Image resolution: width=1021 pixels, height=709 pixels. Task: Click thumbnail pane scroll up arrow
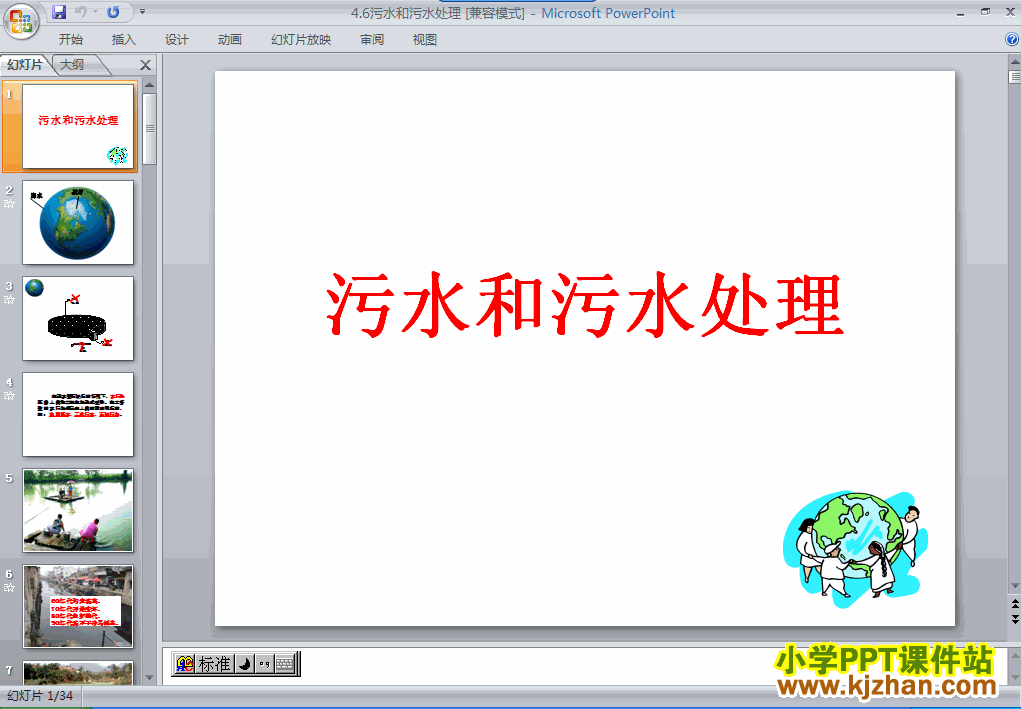[x=150, y=85]
